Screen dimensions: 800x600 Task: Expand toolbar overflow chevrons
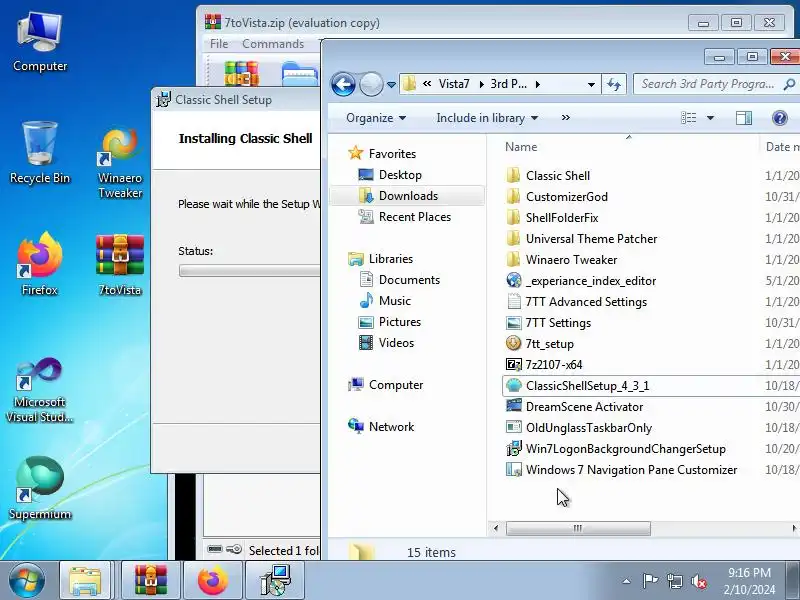[x=565, y=118]
